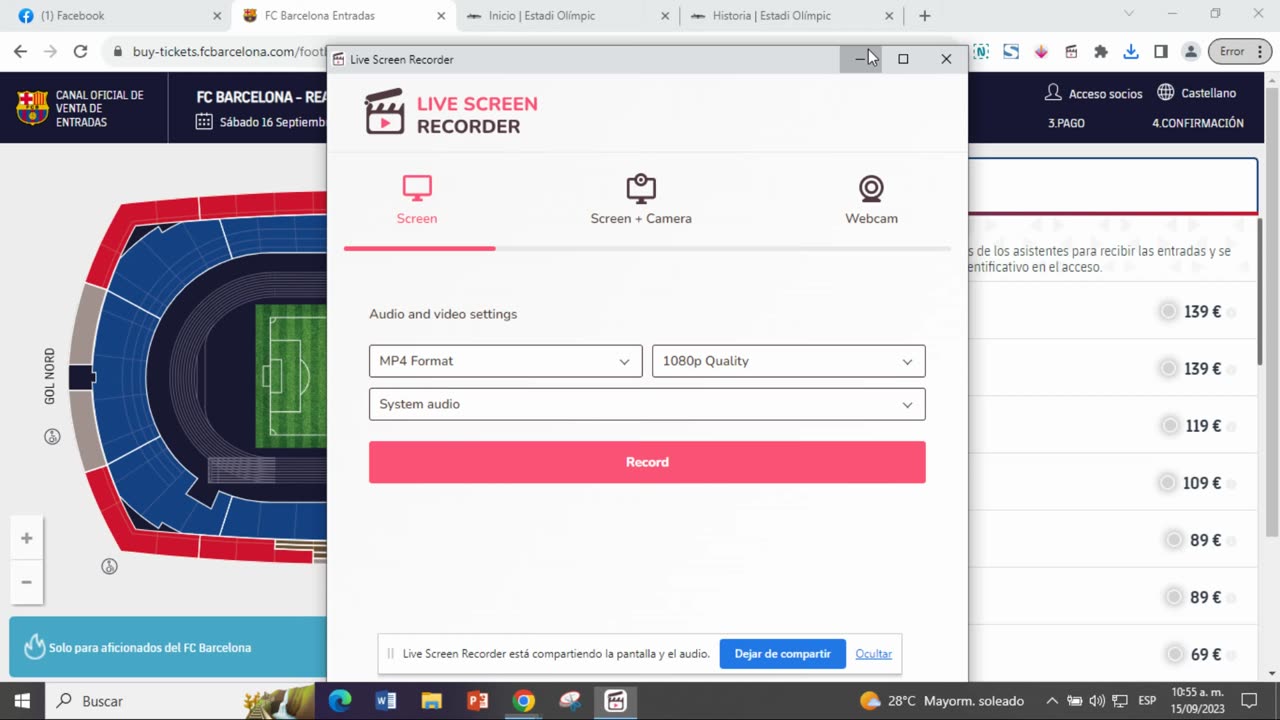Image resolution: width=1280 pixels, height=720 pixels.
Task: Click the volume speaker tray icon
Action: (1097, 701)
